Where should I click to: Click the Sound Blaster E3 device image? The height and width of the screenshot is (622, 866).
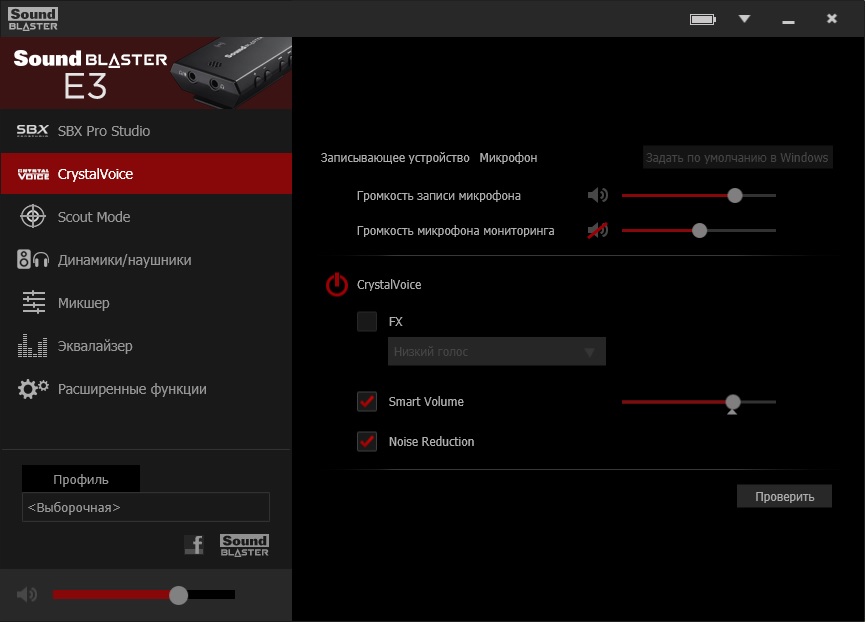click(230, 72)
